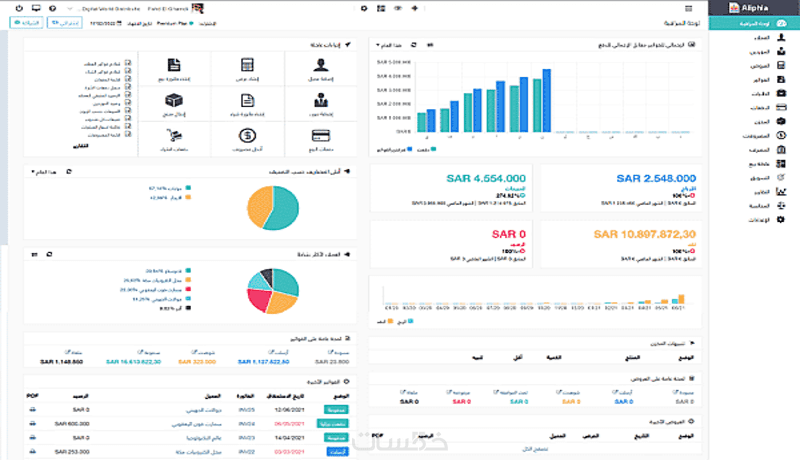
Task: Click the green-bordered eye button below header
Action: click(x=26, y=23)
